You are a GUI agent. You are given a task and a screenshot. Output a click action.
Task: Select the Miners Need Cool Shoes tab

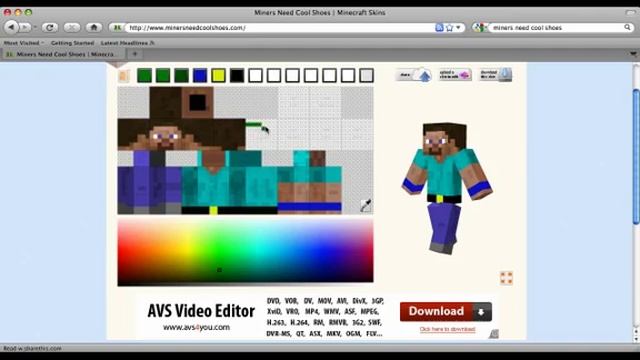click(x=63, y=54)
